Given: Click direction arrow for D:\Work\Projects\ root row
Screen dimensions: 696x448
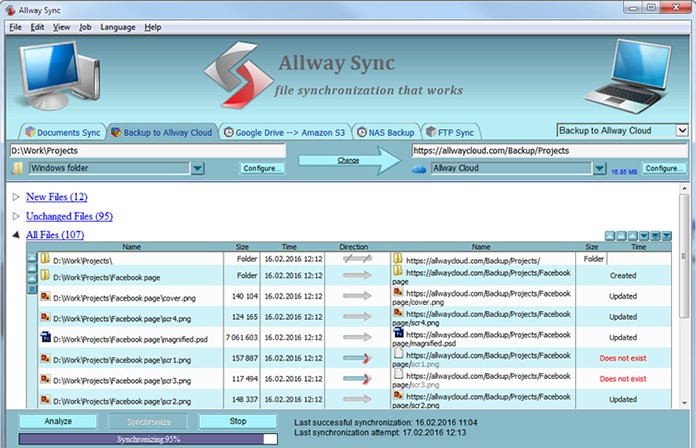Looking at the screenshot, I should (x=357, y=259).
